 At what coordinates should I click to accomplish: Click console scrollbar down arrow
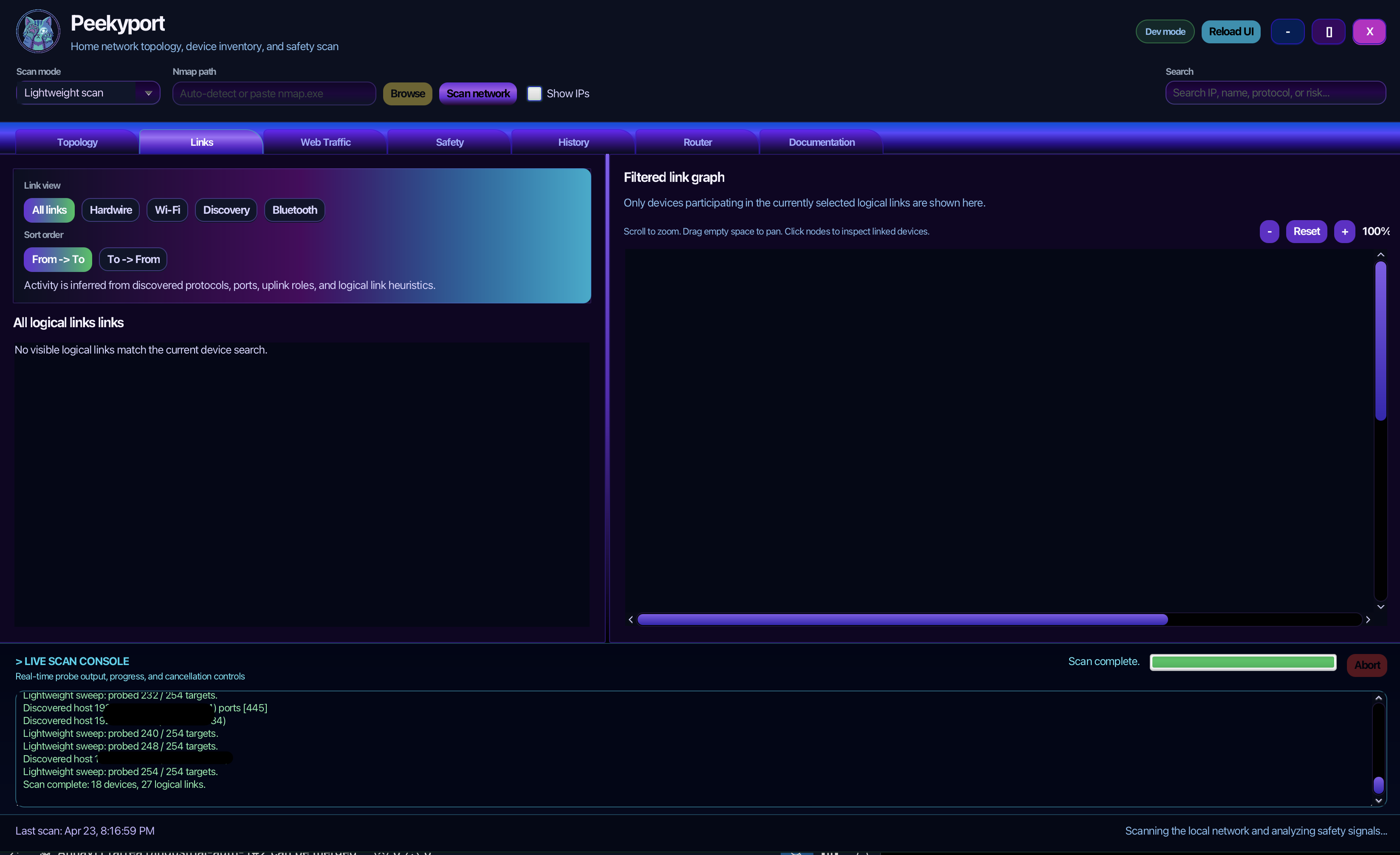click(x=1378, y=801)
